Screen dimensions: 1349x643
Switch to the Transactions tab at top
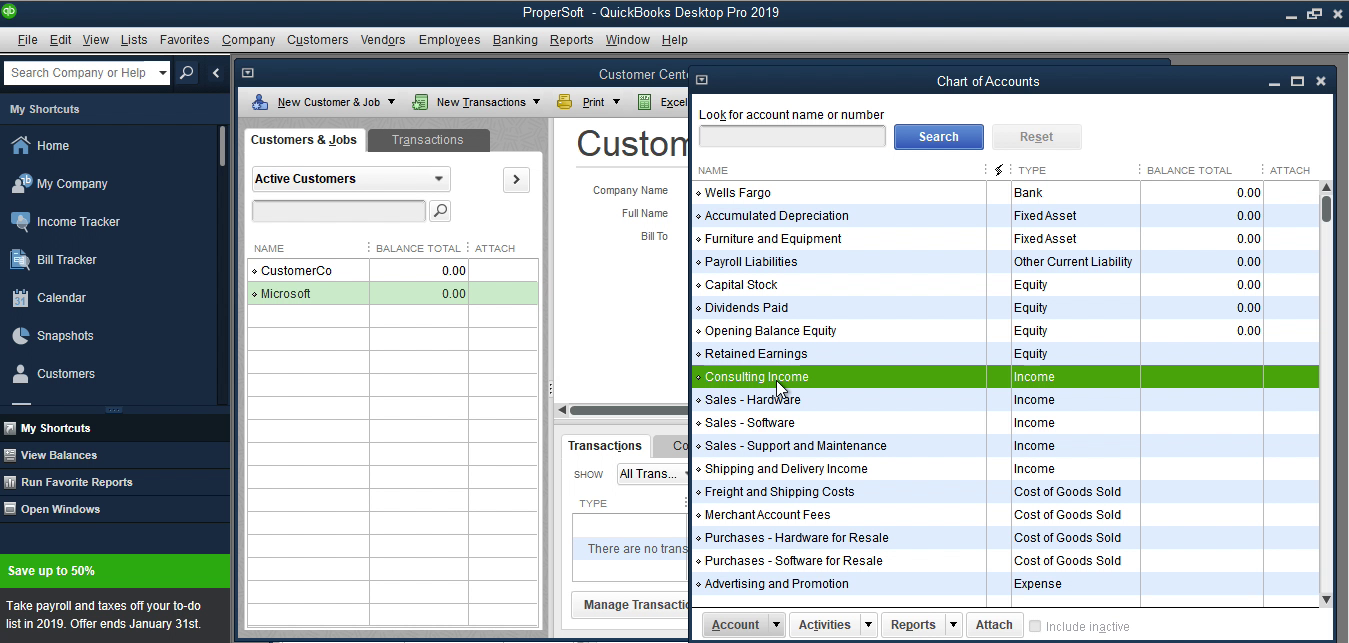point(428,140)
